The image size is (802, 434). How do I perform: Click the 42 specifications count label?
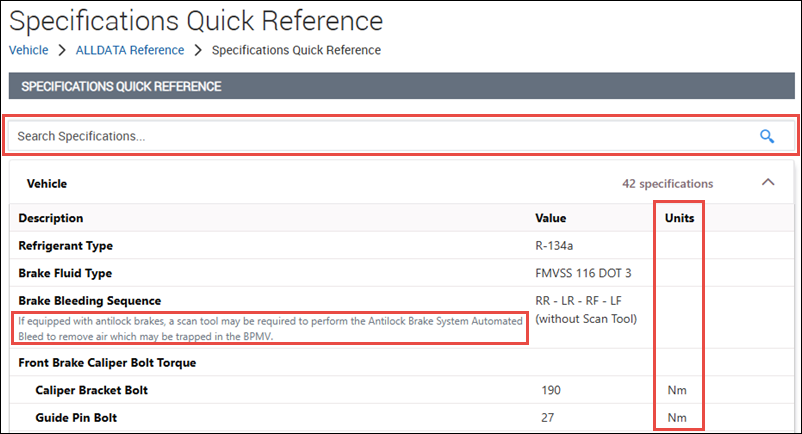(667, 184)
